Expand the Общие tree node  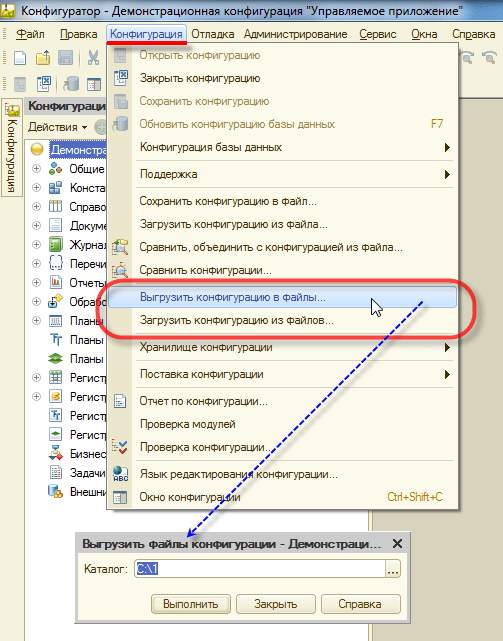36,168
